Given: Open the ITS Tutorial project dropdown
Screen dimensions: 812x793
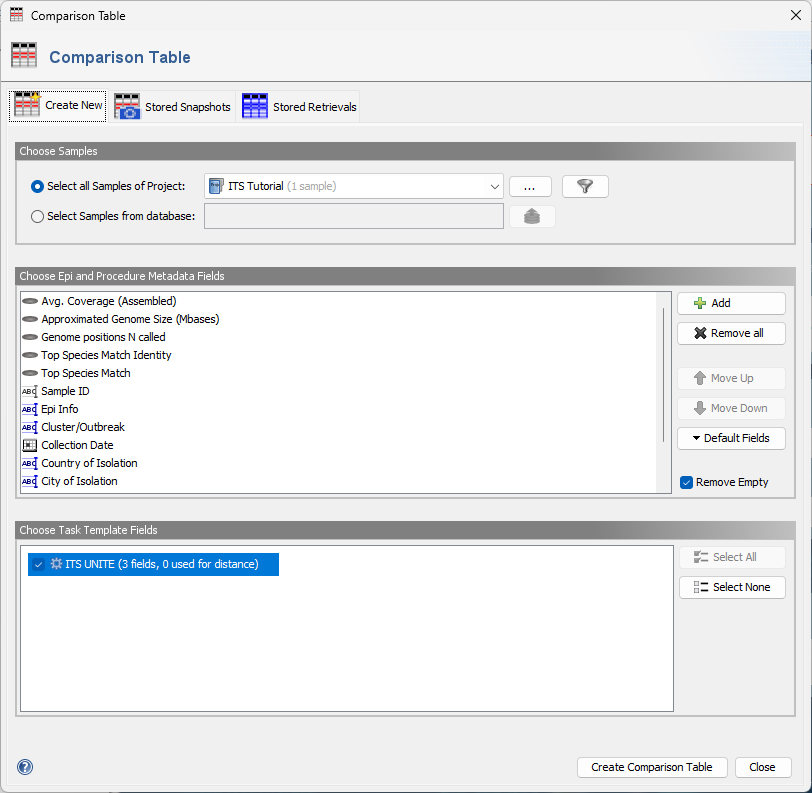Looking at the screenshot, I should coord(494,186).
